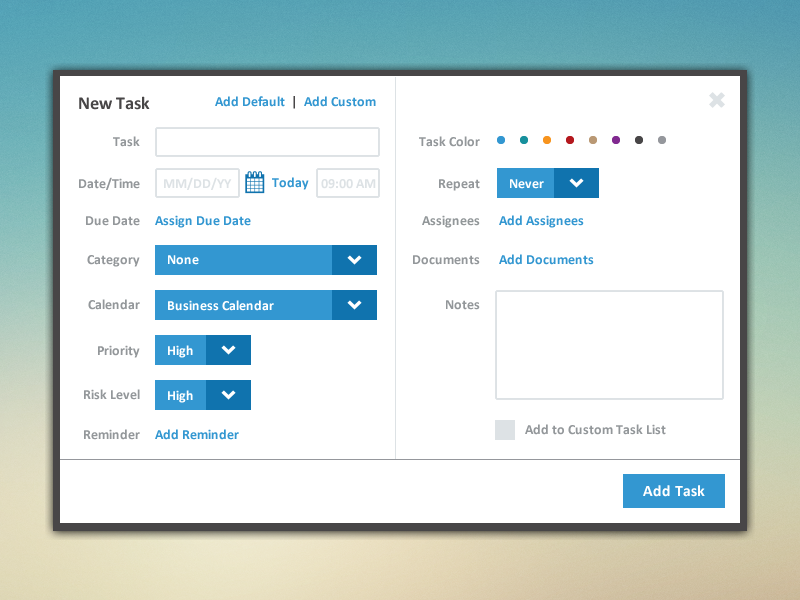
Task: Choose the orange task color
Action: pos(546,140)
